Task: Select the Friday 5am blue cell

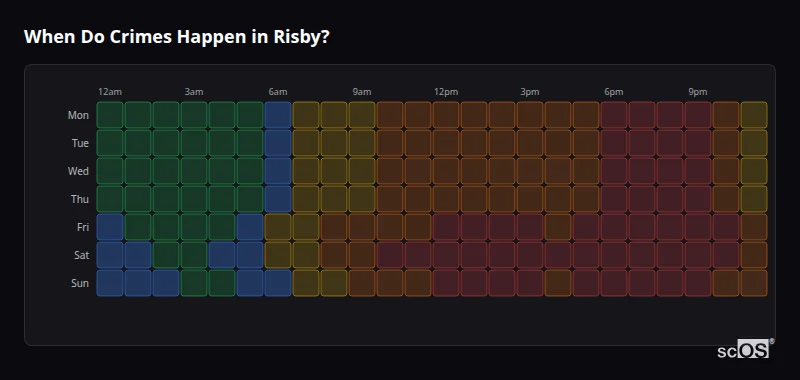Action: coord(250,227)
